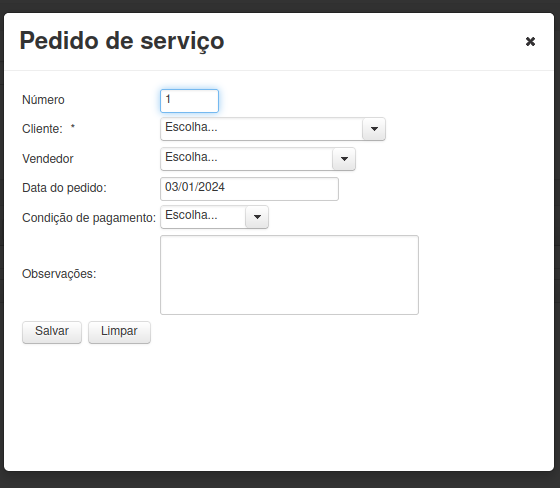Click the Data do pedido date field
Viewport: 560px width, 488px height.
(x=249, y=189)
